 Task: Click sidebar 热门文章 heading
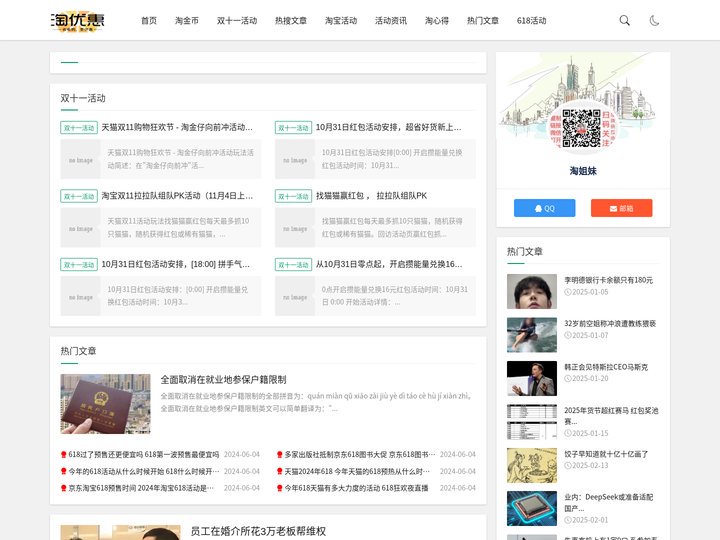click(524, 252)
